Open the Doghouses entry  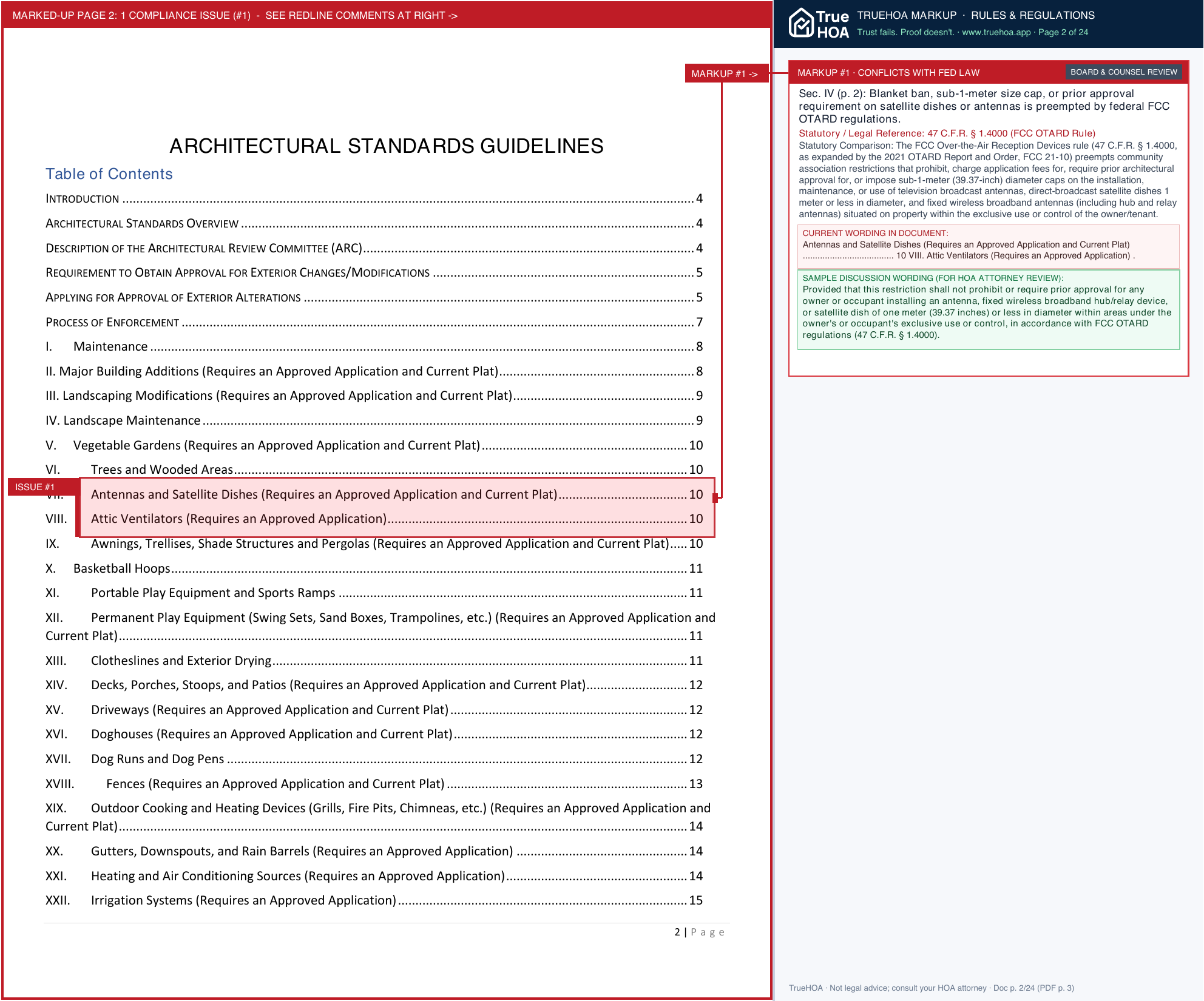(x=374, y=734)
